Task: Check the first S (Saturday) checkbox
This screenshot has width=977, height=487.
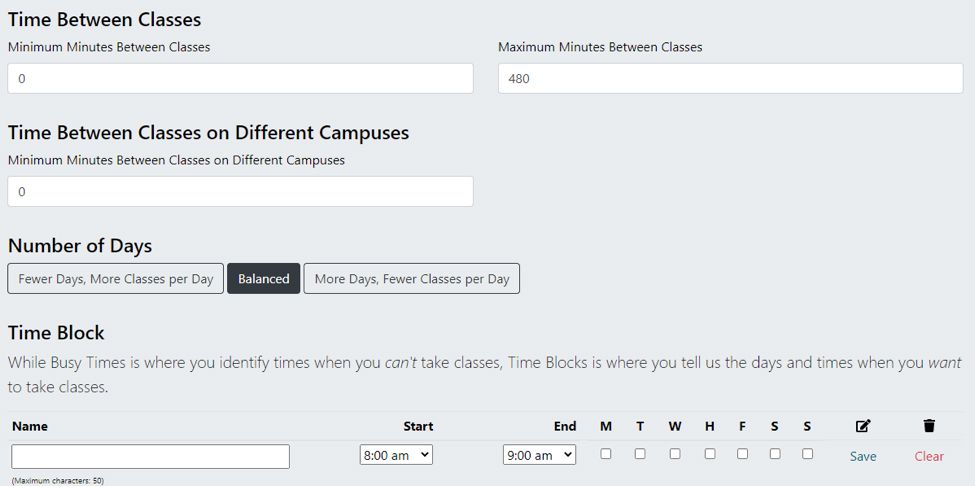Action: pyautogui.click(x=775, y=454)
